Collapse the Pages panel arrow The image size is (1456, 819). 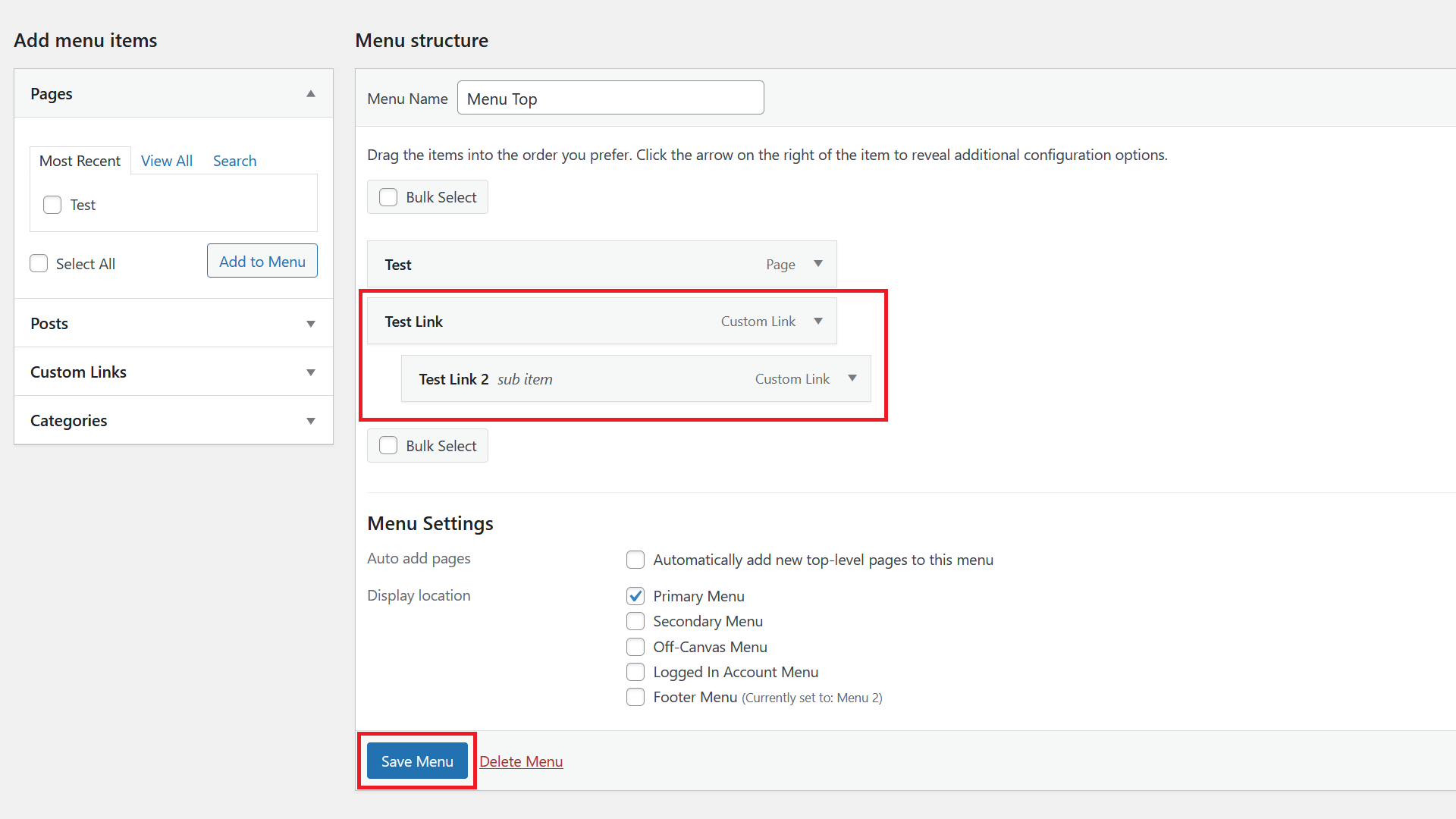311,94
